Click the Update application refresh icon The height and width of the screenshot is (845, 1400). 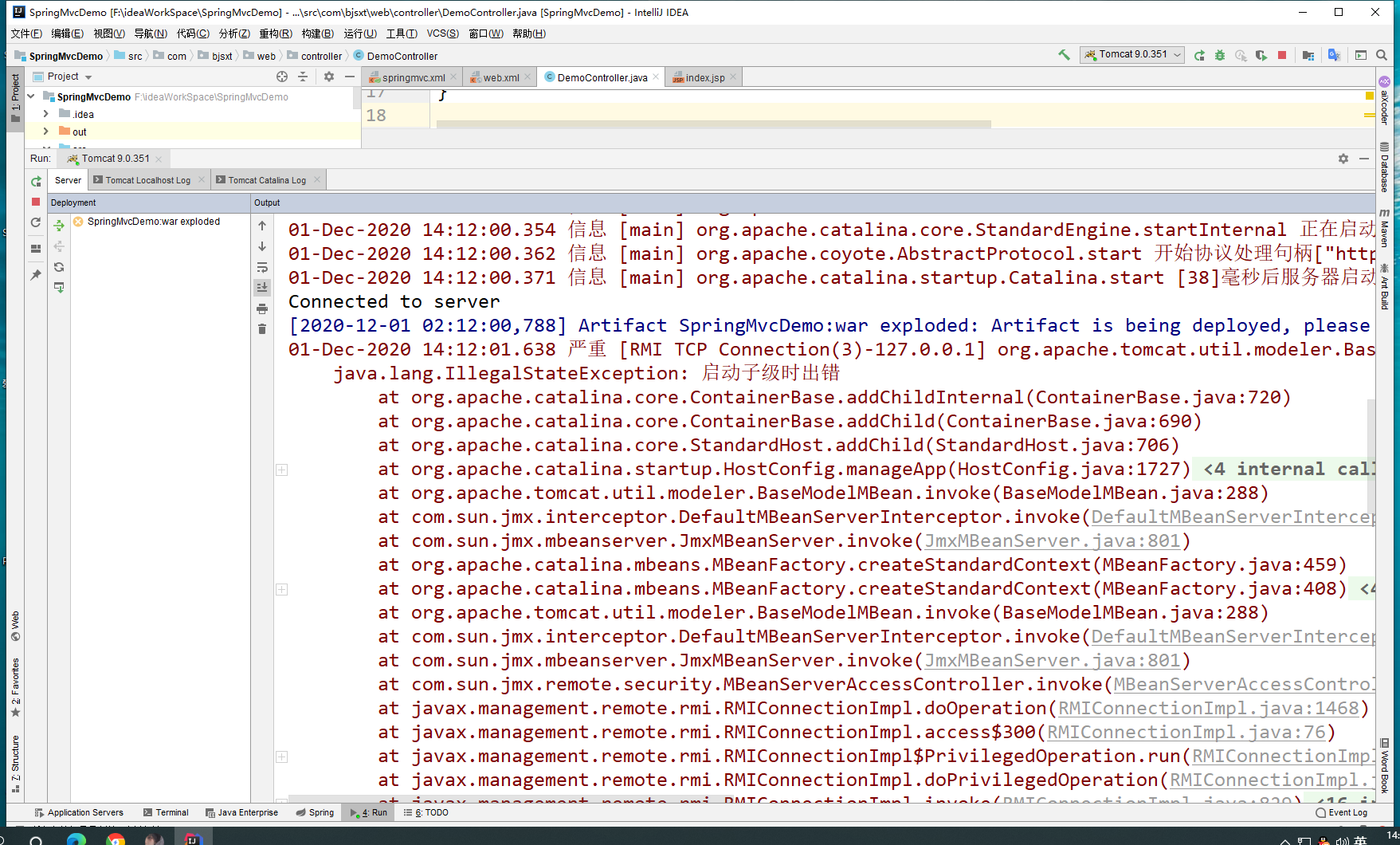tap(36, 222)
